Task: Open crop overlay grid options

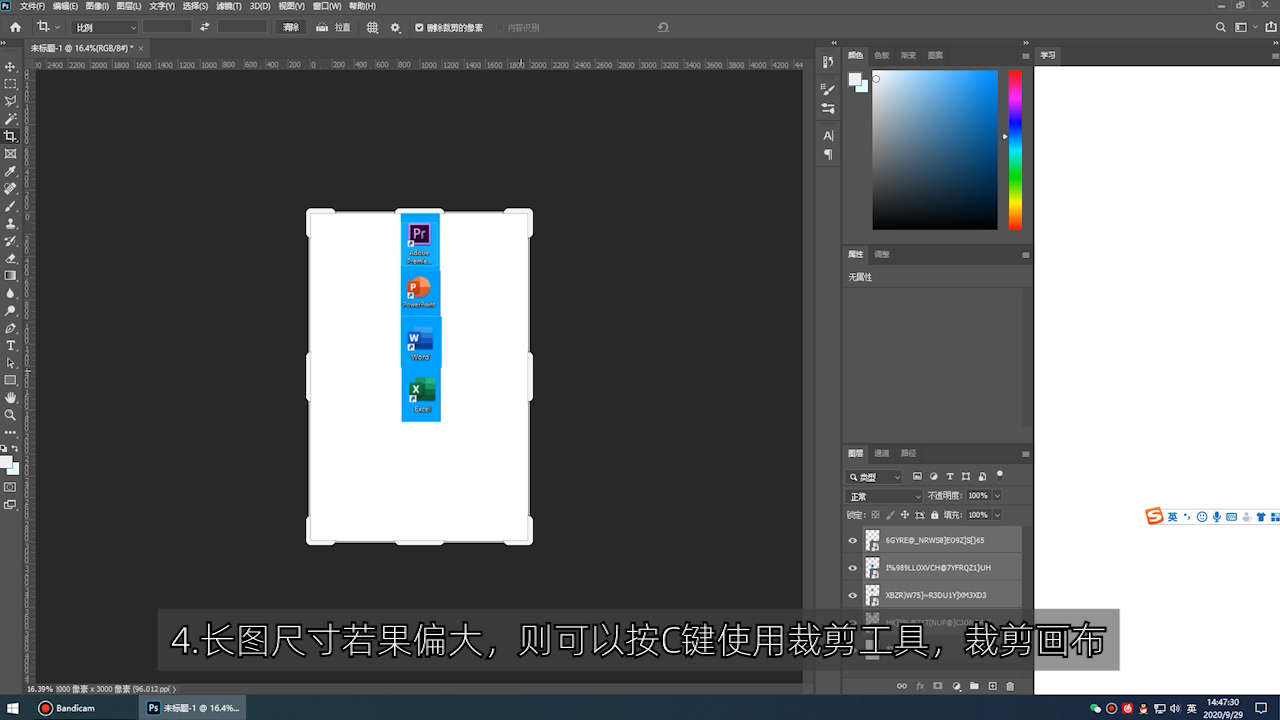Action: [372, 27]
